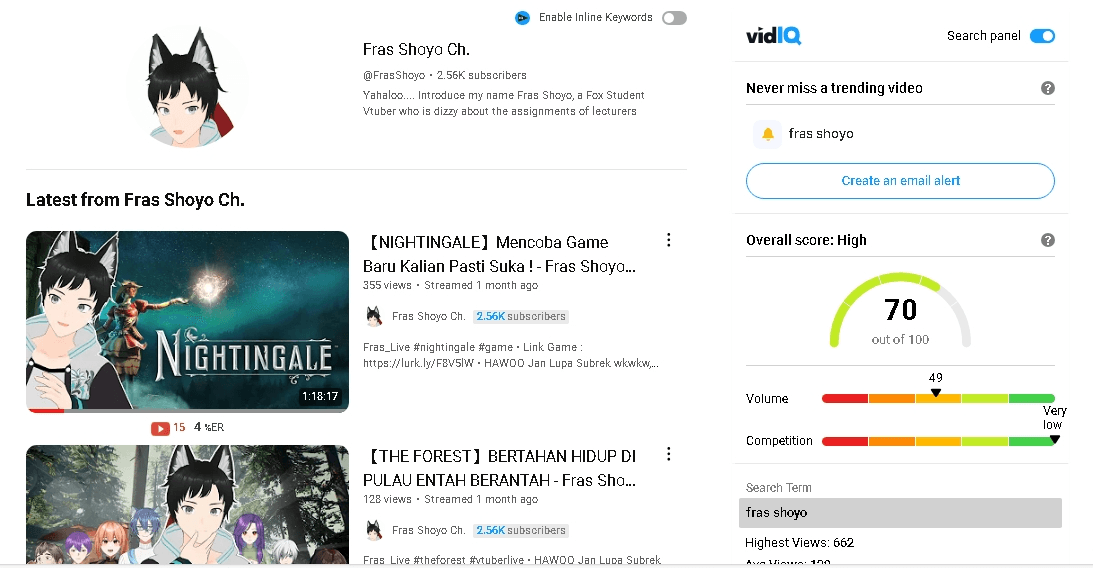
Task: Toggle Enable Inline Keywords switch
Action: [x=674, y=17]
